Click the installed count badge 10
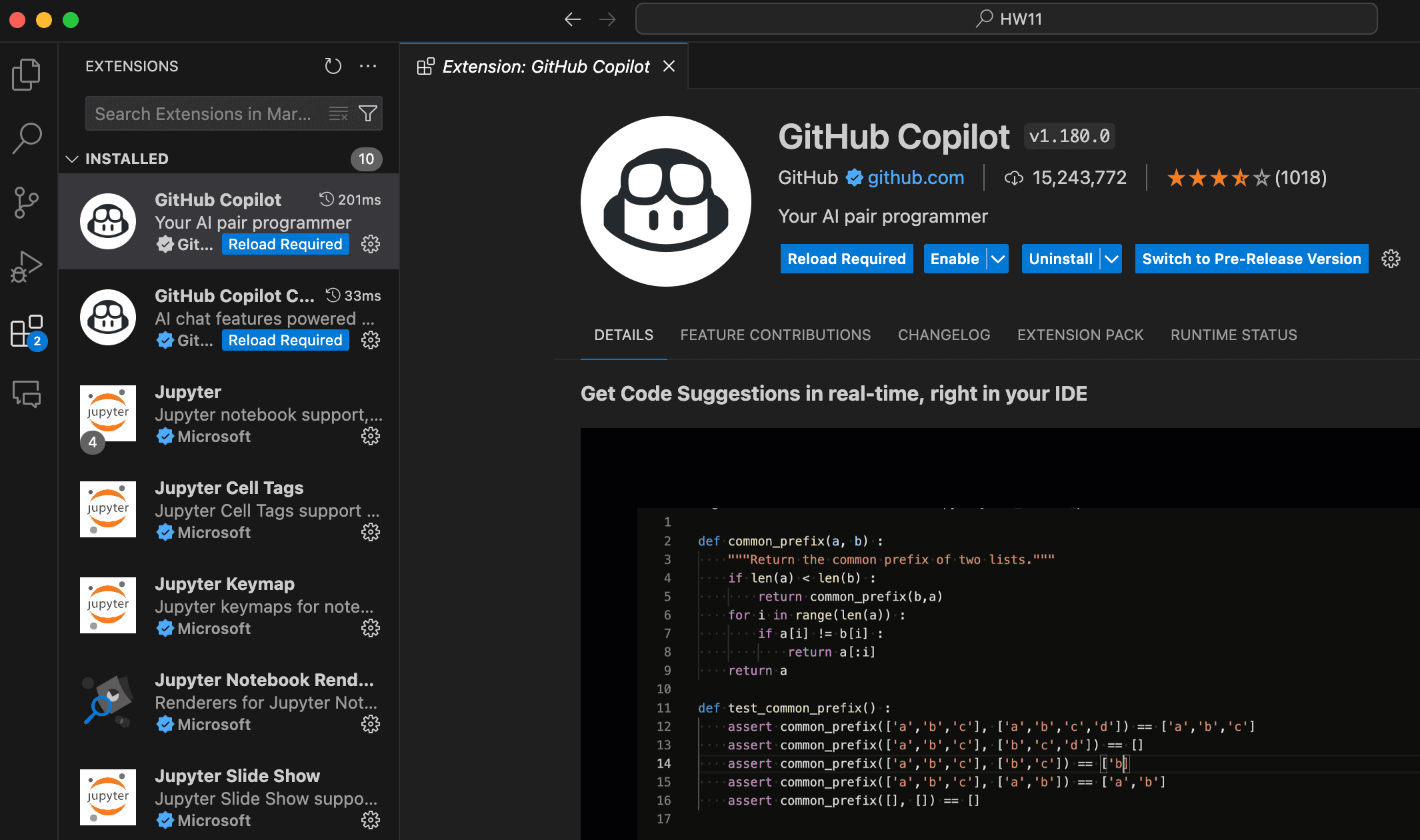Screen dimensions: 1420x840 click(366, 159)
